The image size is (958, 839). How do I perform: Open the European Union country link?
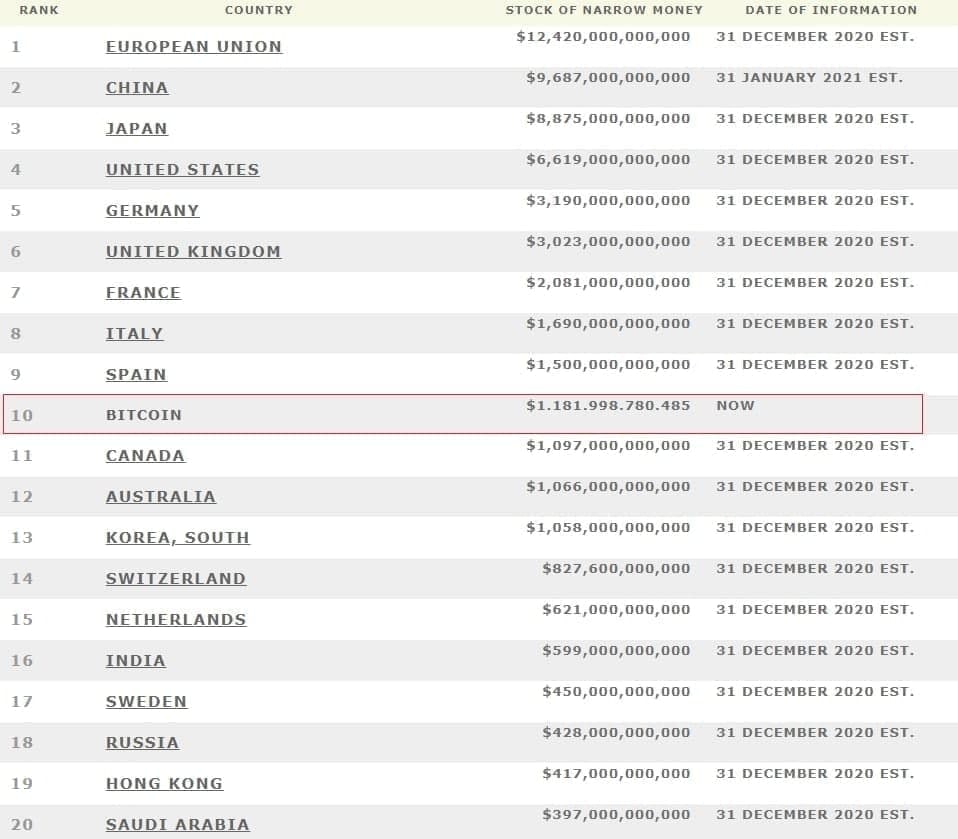(x=194, y=47)
